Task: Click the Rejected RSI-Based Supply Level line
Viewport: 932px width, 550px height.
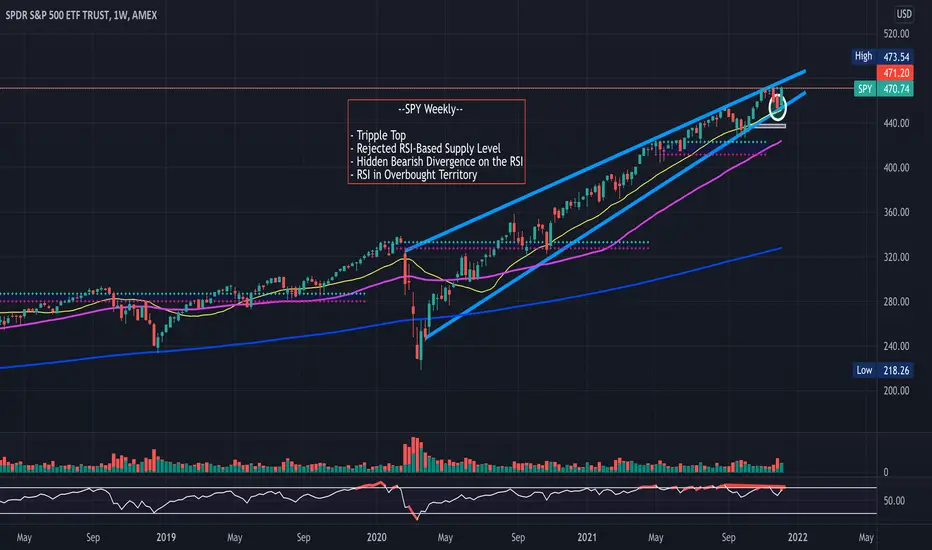Action: pos(426,148)
